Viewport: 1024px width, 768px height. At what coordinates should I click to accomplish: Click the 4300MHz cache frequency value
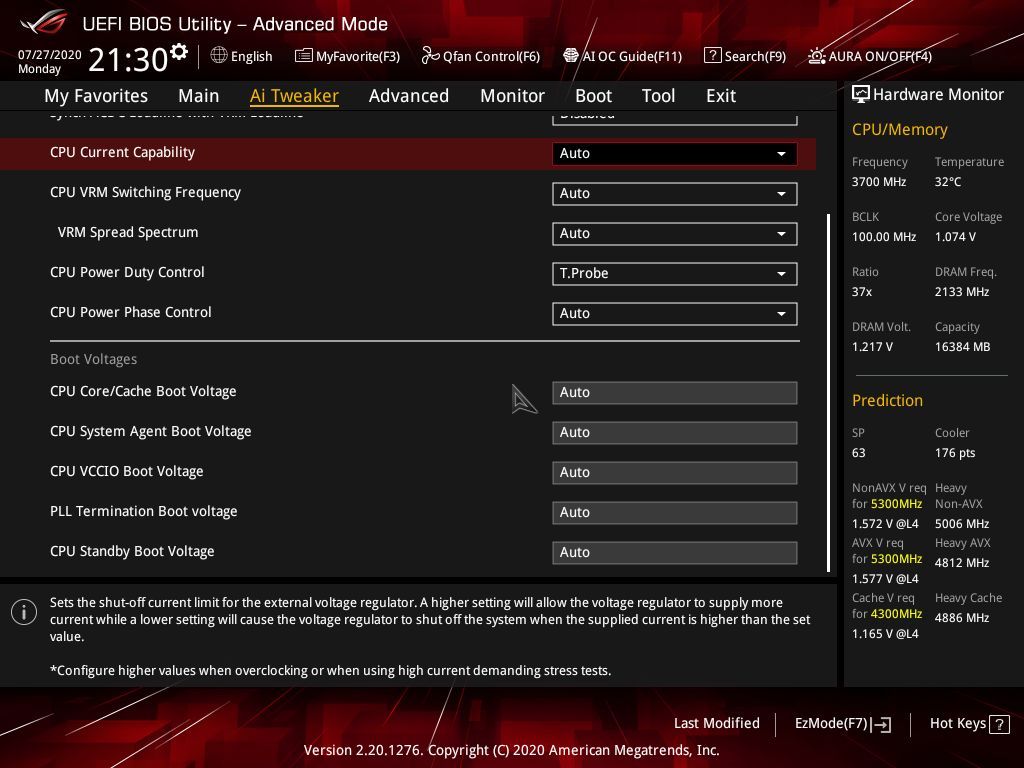point(896,614)
